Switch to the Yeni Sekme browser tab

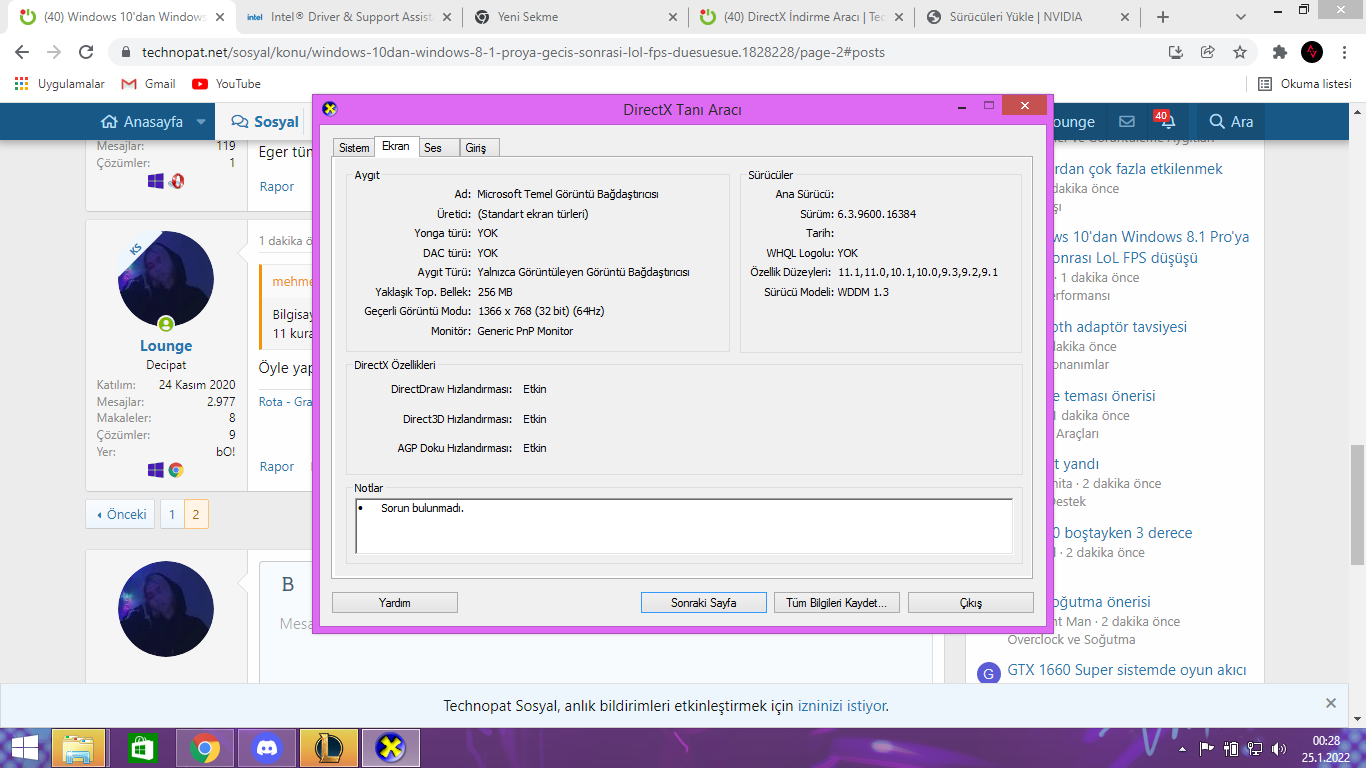point(576,17)
